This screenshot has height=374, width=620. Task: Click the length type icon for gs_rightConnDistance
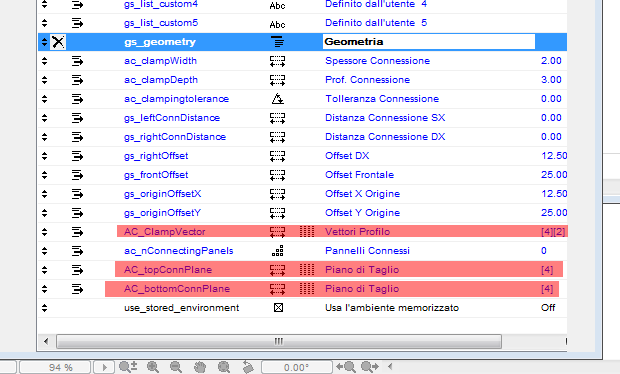tap(278, 137)
